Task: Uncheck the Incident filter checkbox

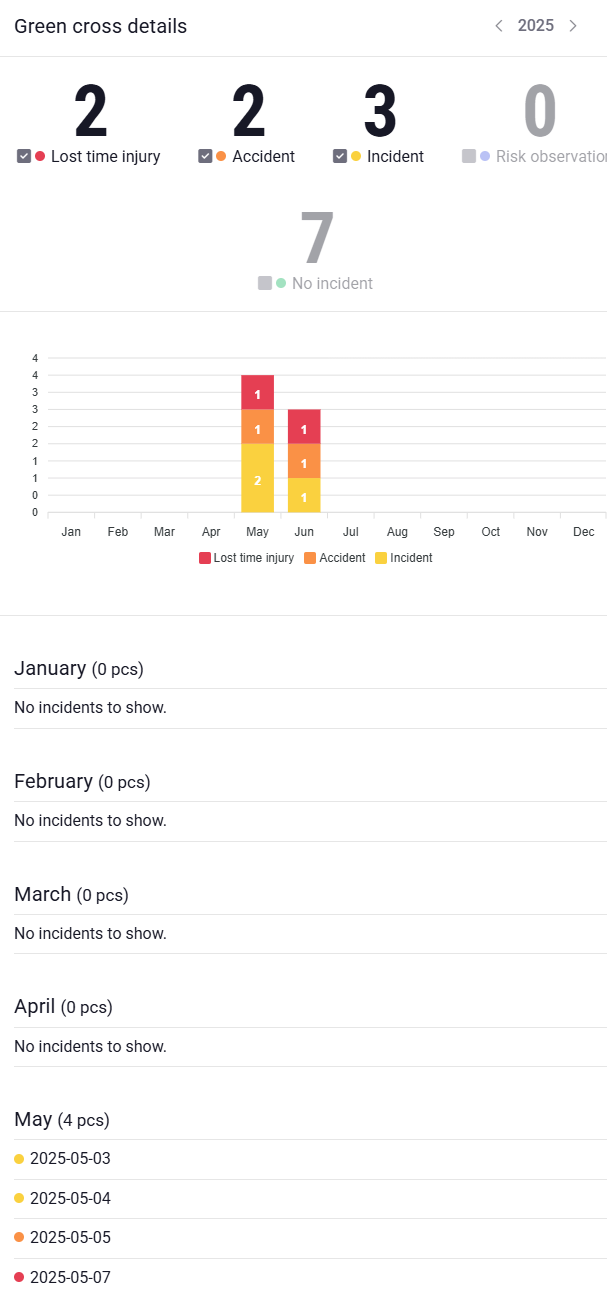Action: 341,156
